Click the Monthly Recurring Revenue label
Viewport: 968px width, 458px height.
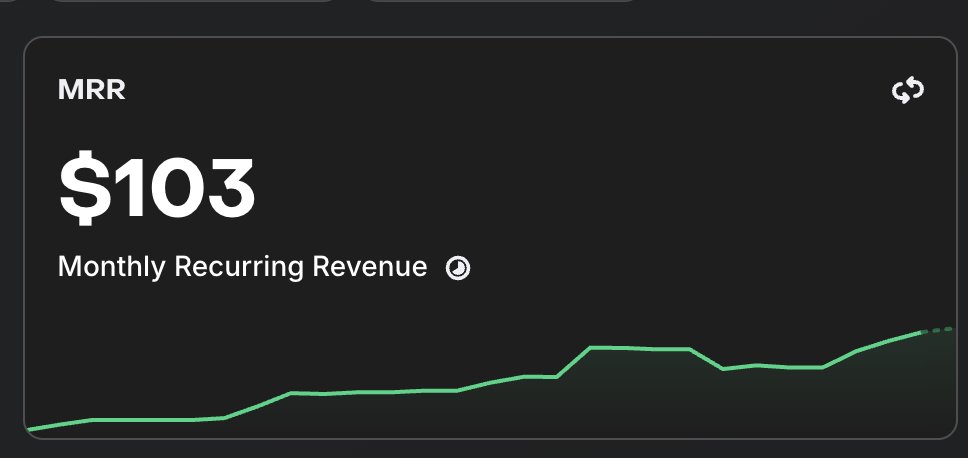click(243, 267)
